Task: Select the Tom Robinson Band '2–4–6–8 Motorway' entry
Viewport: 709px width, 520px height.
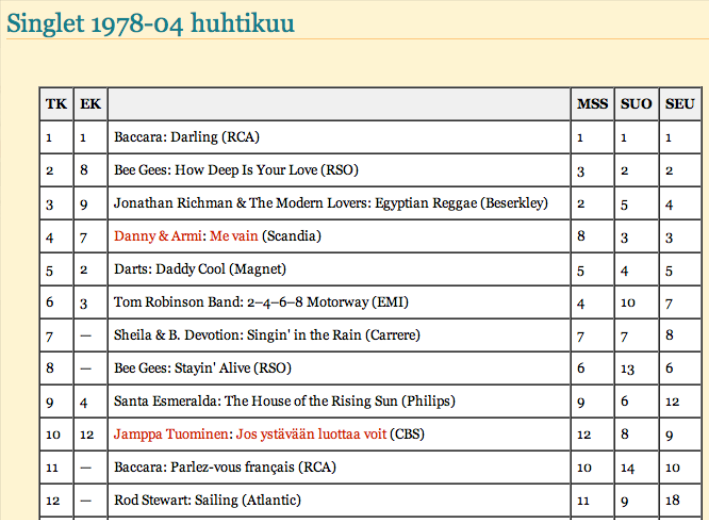Action: click(x=261, y=302)
